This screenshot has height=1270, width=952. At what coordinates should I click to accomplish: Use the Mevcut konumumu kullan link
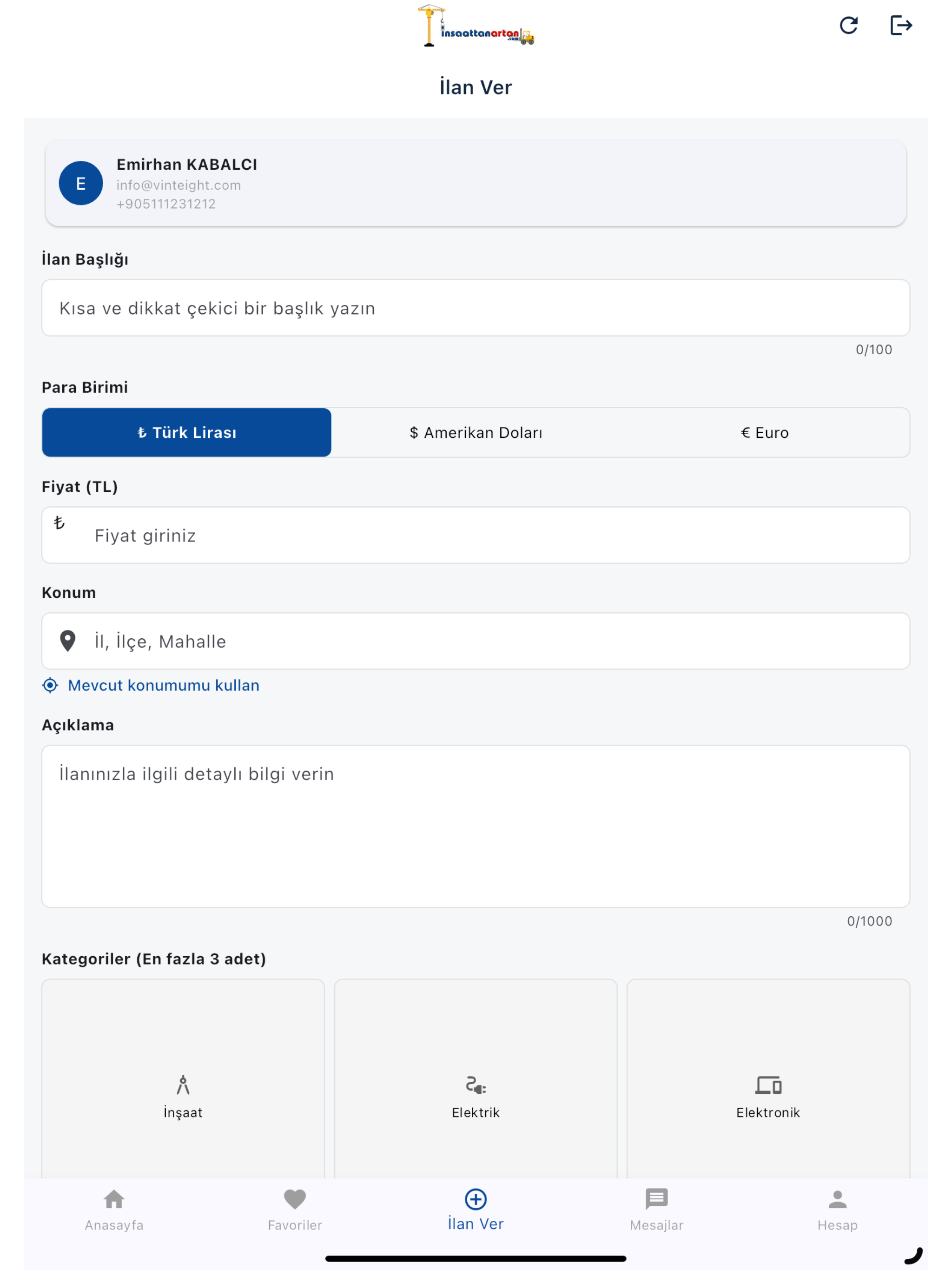click(164, 686)
